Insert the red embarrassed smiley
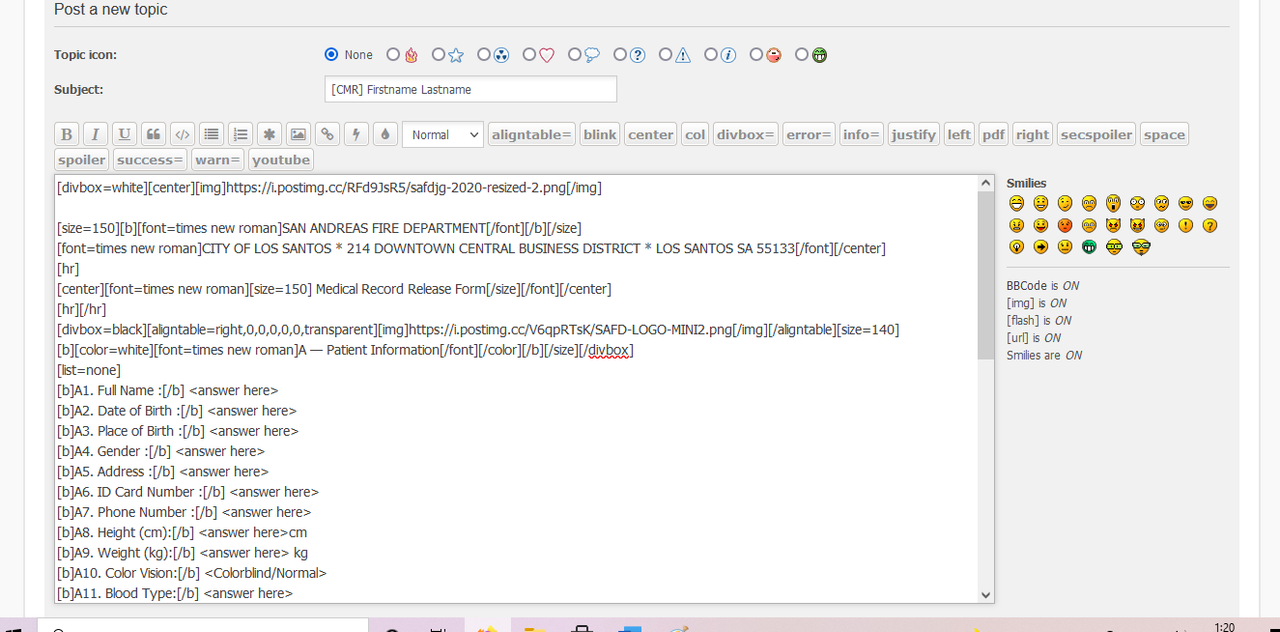1280x632 pixels. (x=1065, y=226)
